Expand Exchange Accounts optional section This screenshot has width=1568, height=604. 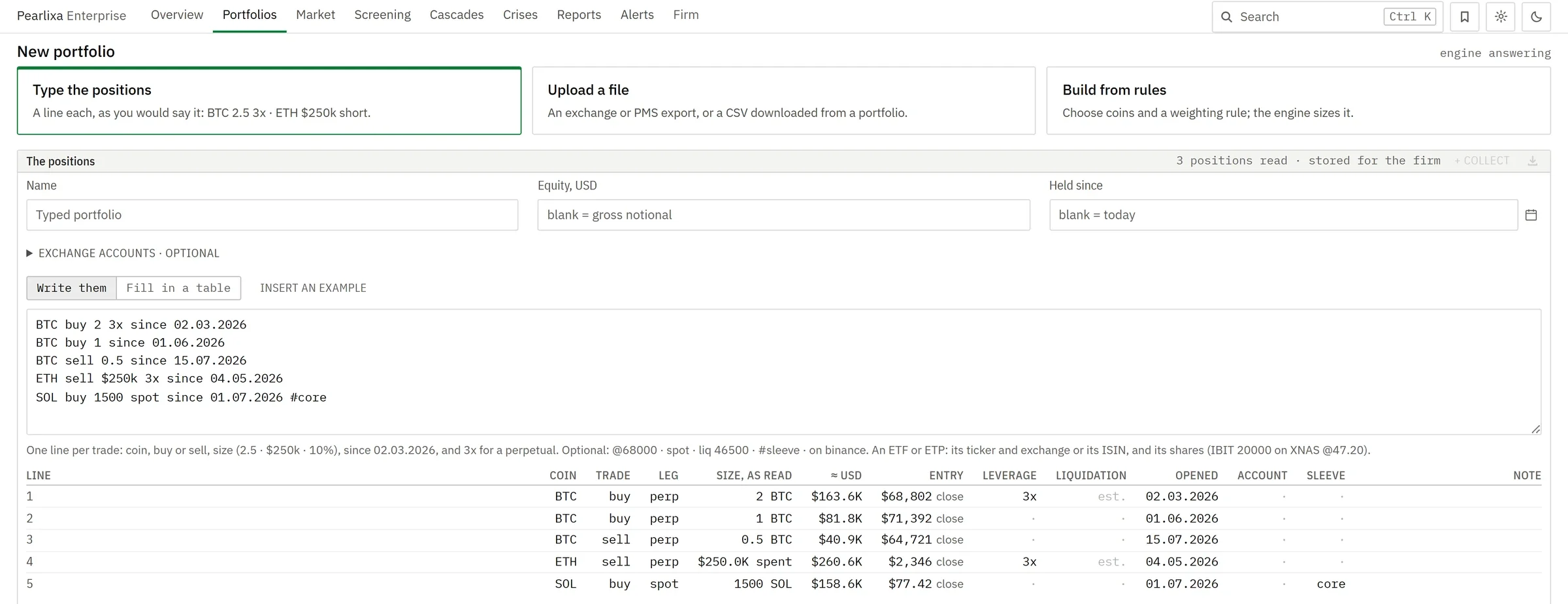pyautogui.click(x=123, y=253)
